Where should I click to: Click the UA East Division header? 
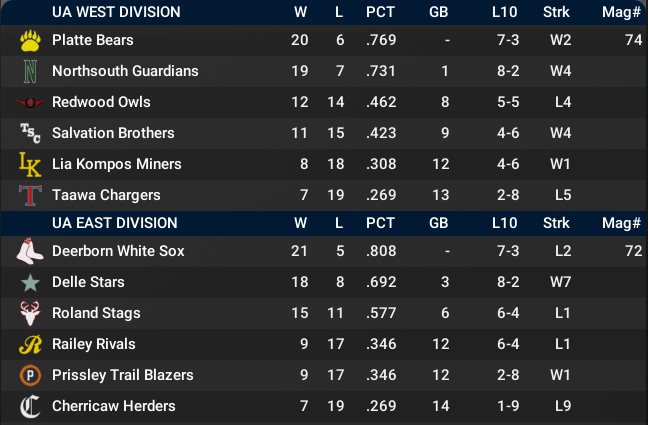114,223
